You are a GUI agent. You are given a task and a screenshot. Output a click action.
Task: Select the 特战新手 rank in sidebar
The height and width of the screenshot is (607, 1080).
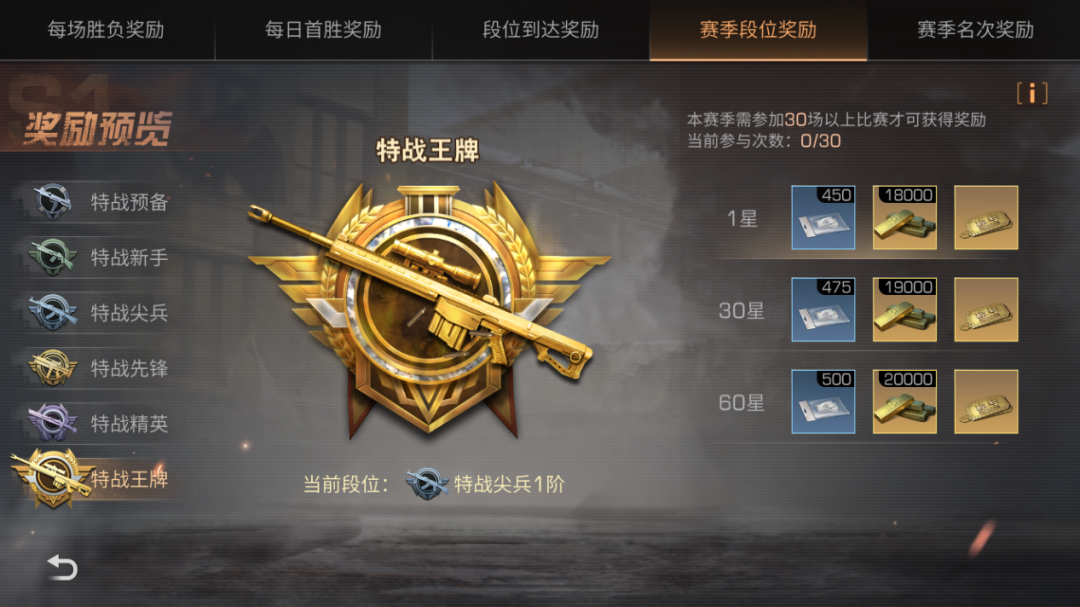pos(96,257)
